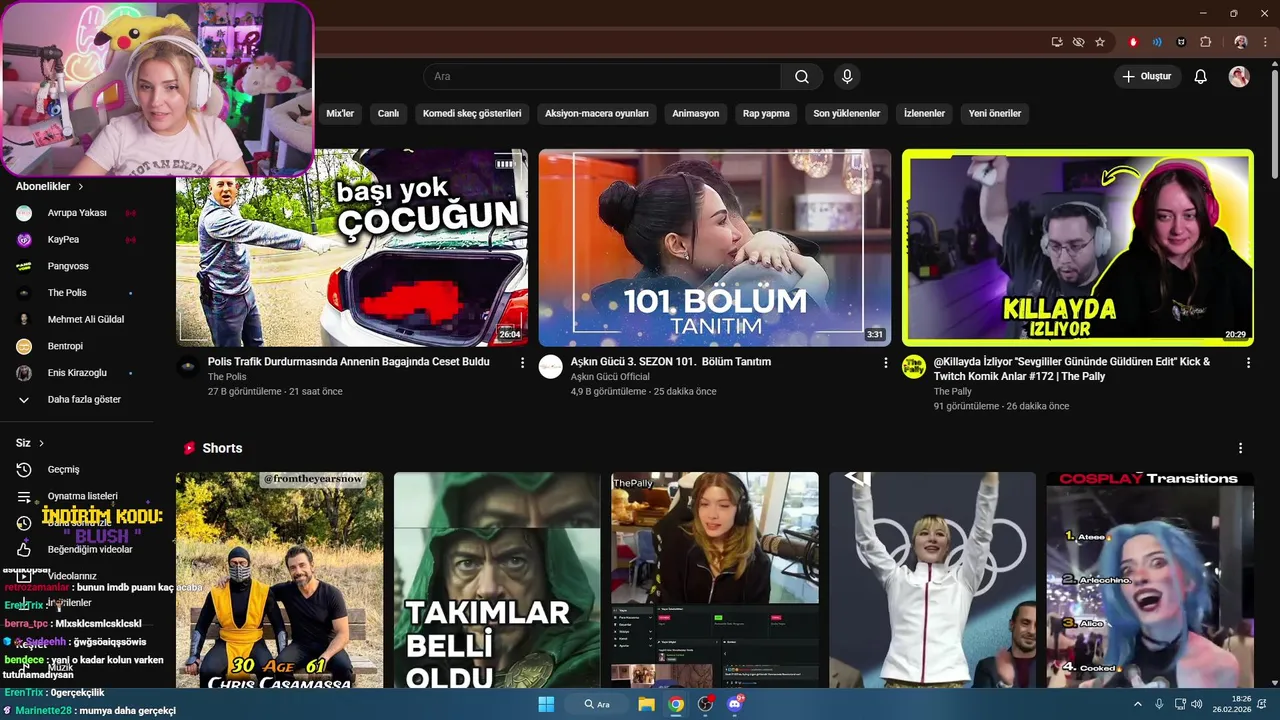This screenshot has height=720, width=1280.
Task: Open the Chrome extensions puzzle icon
Action: click(x=1206, y=42)
